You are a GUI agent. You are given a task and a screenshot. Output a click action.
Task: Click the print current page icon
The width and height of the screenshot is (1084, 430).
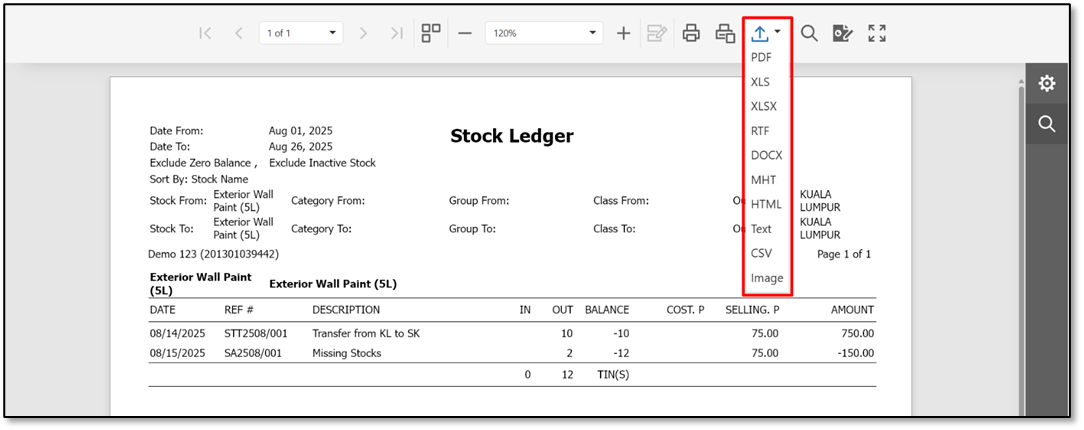tap(725, 33)
